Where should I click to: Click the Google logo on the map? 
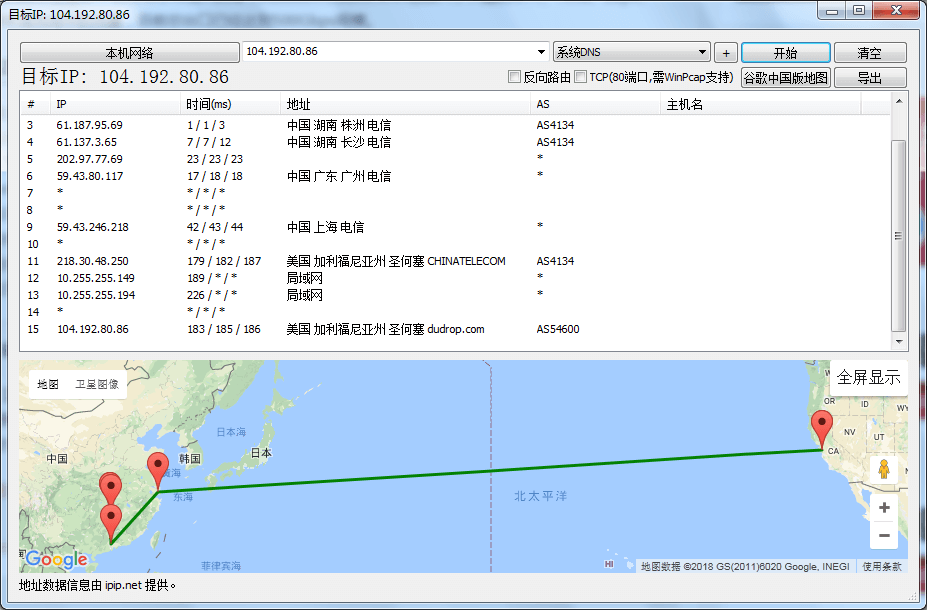coord(56,560)
